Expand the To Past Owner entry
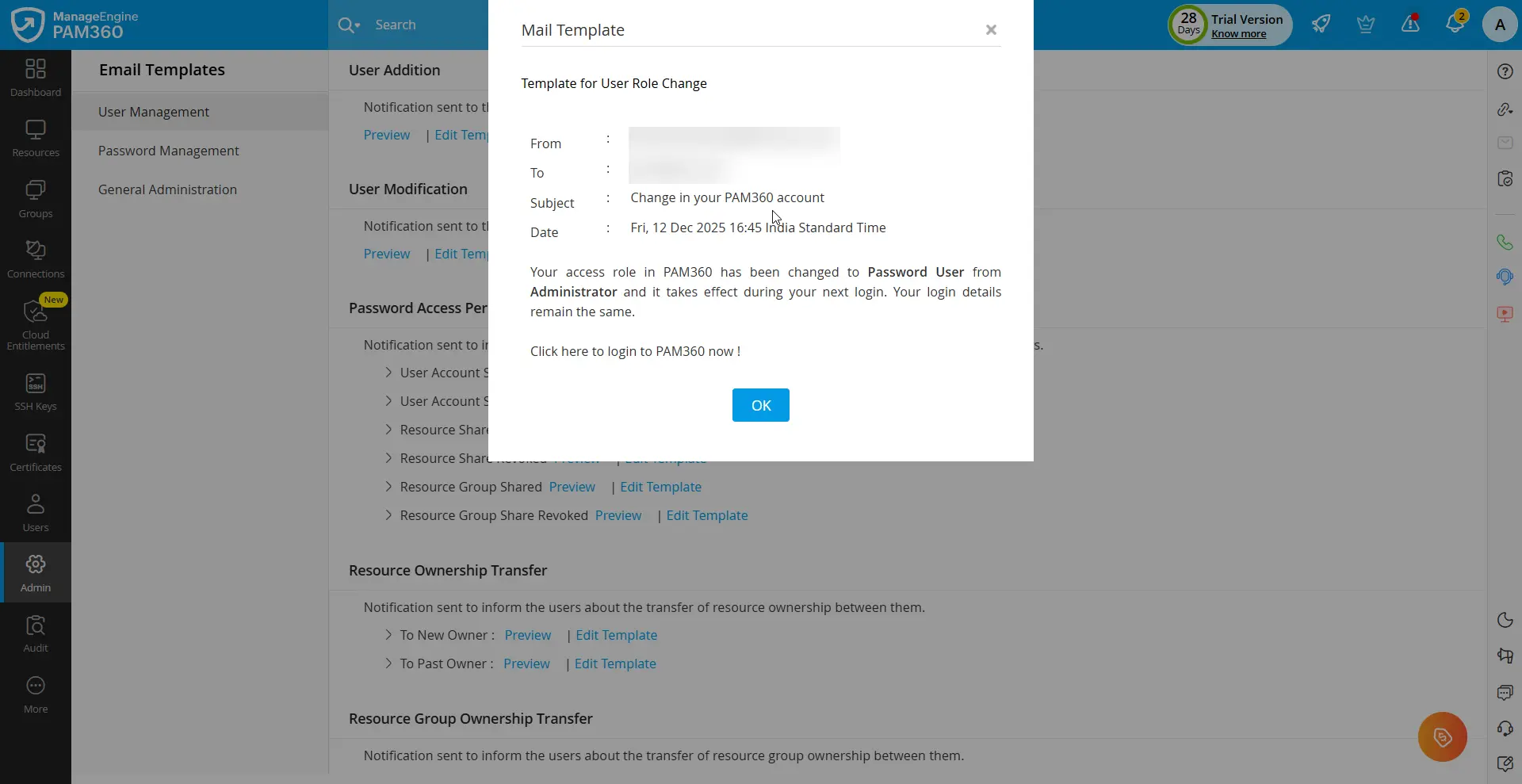 pos(388,664)
